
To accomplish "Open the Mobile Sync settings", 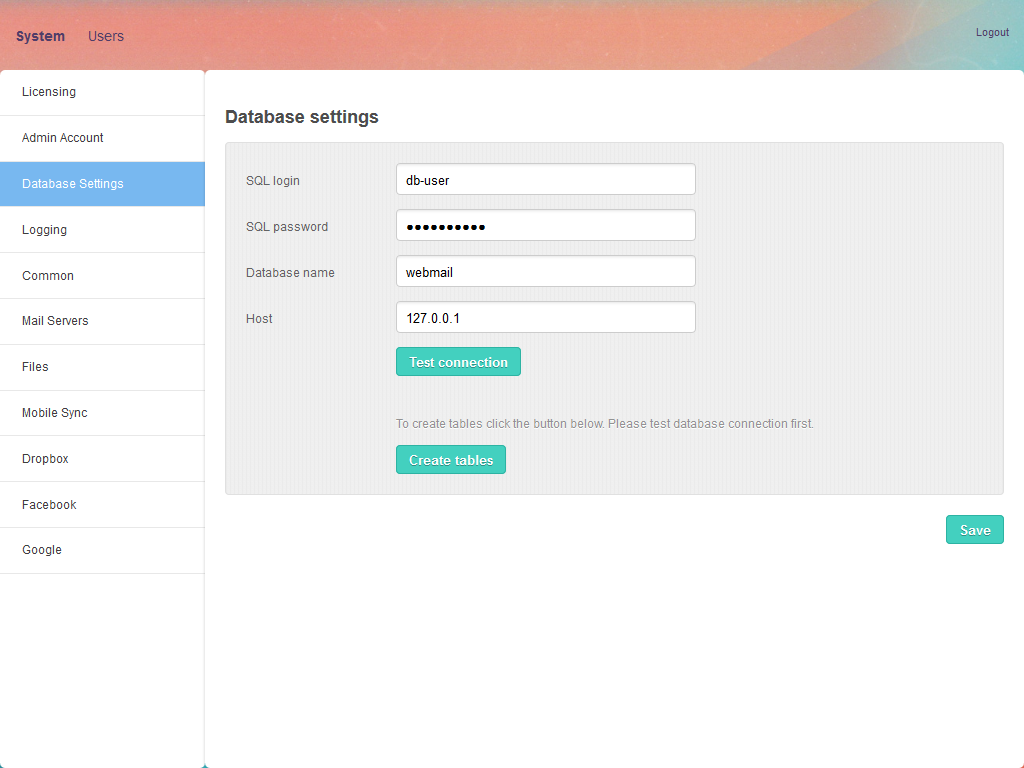I will (x=55, y=413).
